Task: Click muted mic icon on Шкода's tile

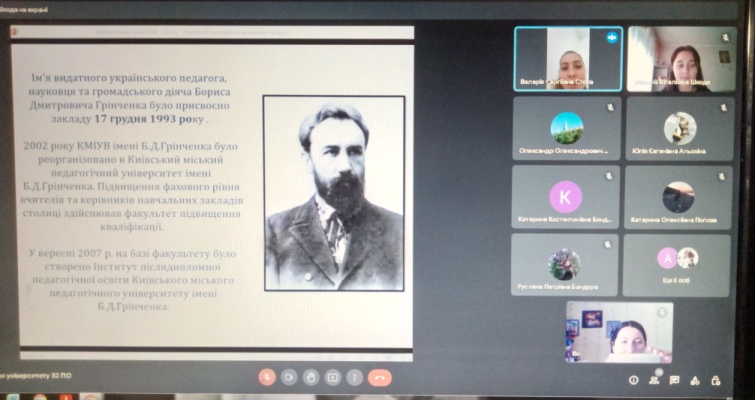Action: click(x=726, y=37)
